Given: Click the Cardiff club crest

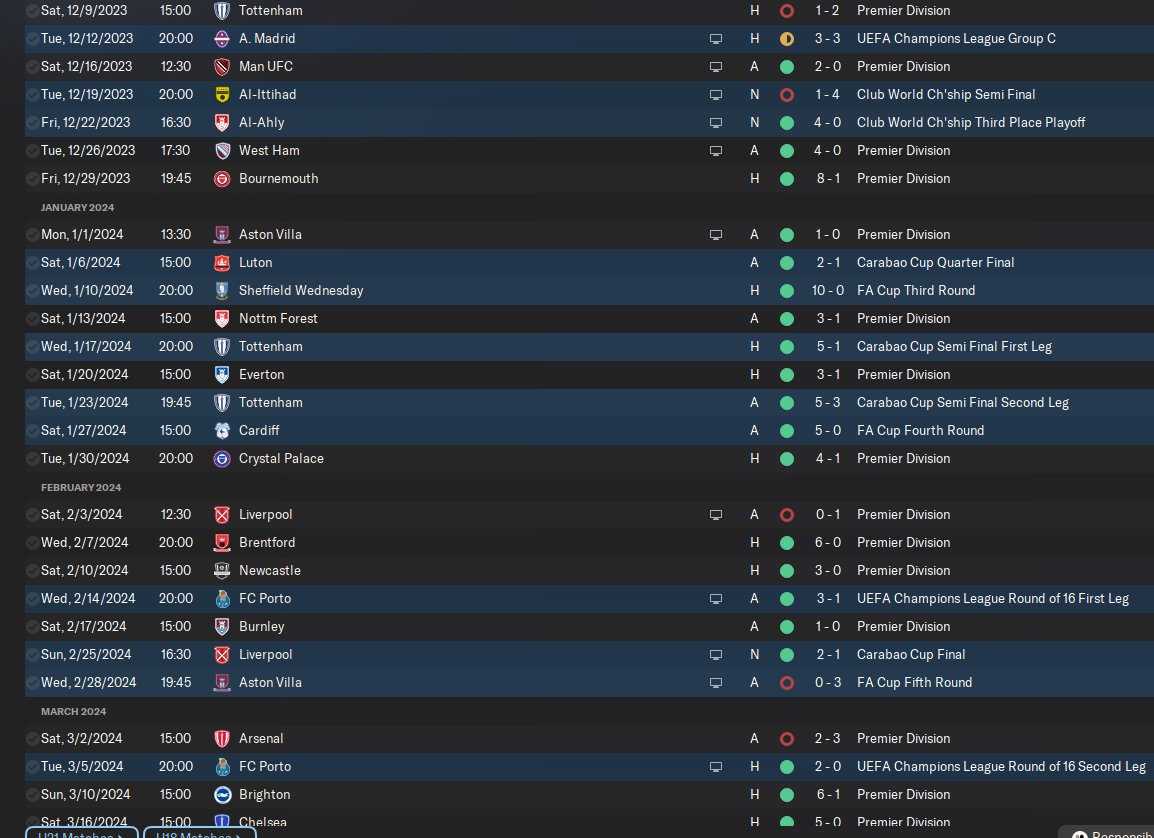Looking at the screenshot, I should pos(222,431).
